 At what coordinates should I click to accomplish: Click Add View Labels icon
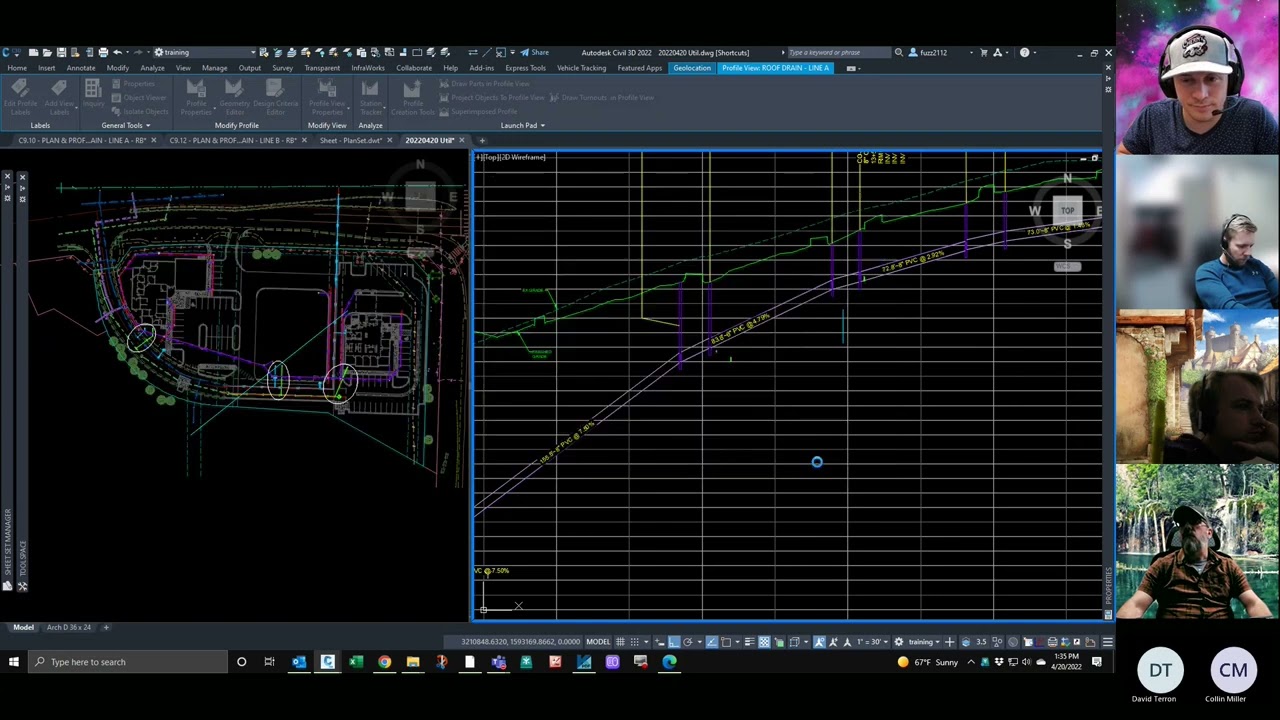58,95
